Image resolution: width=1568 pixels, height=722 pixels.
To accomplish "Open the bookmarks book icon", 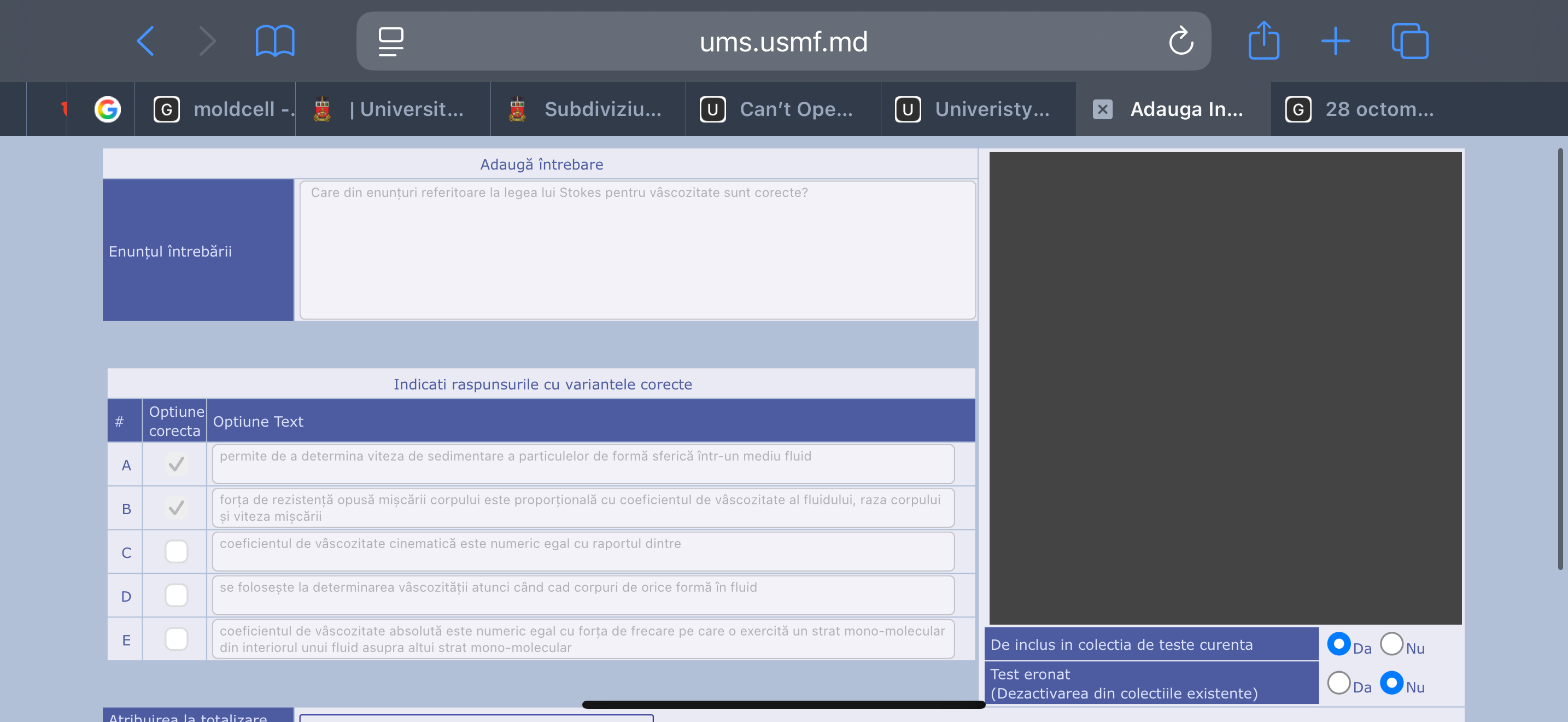I will (x=274, y=42).
